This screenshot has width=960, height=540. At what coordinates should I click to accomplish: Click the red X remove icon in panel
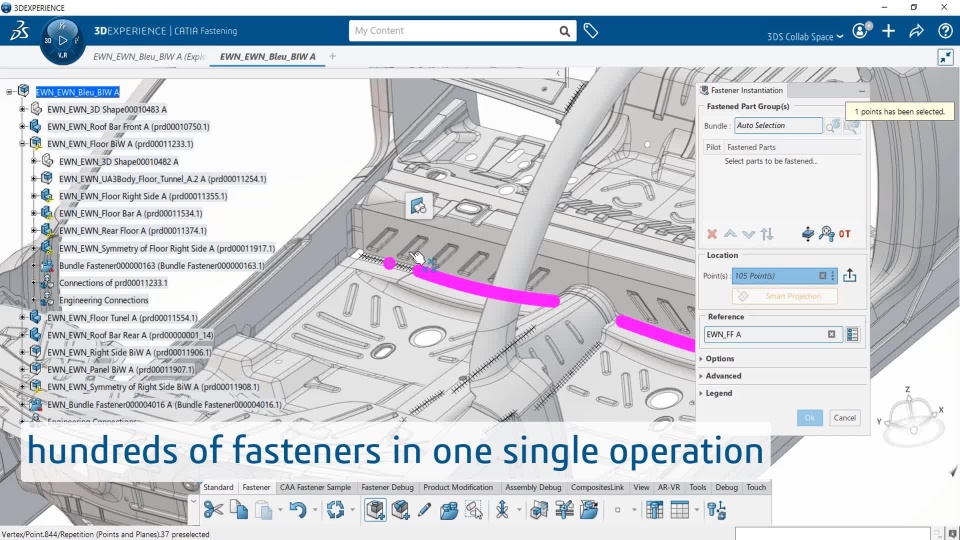tap(712, 234)
